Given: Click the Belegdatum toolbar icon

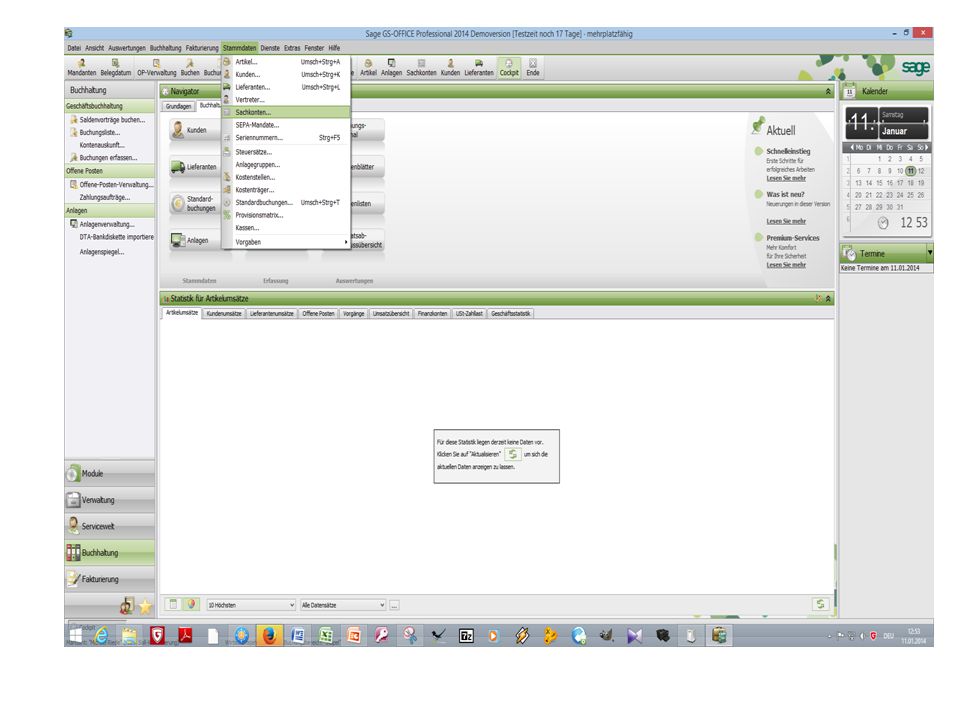Looking at the screenshot, I should pyautogui.click(x=115, y=67).
